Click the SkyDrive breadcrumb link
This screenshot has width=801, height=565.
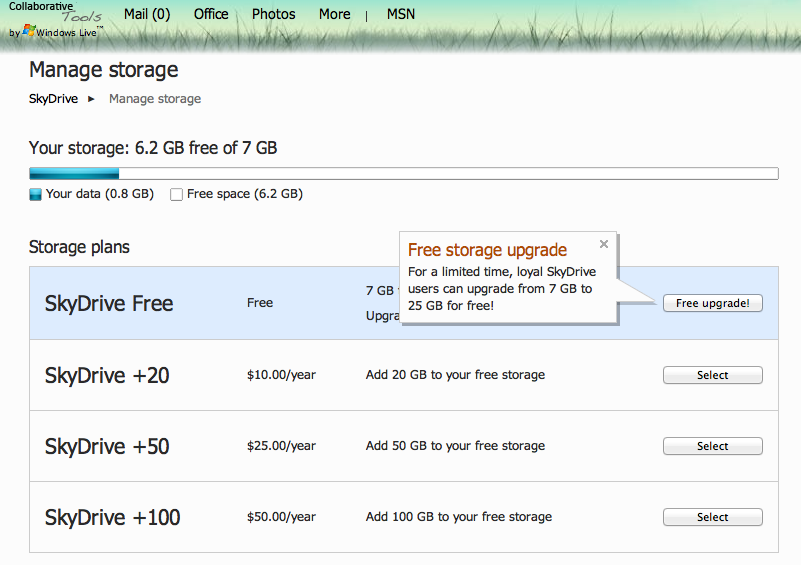54,99
